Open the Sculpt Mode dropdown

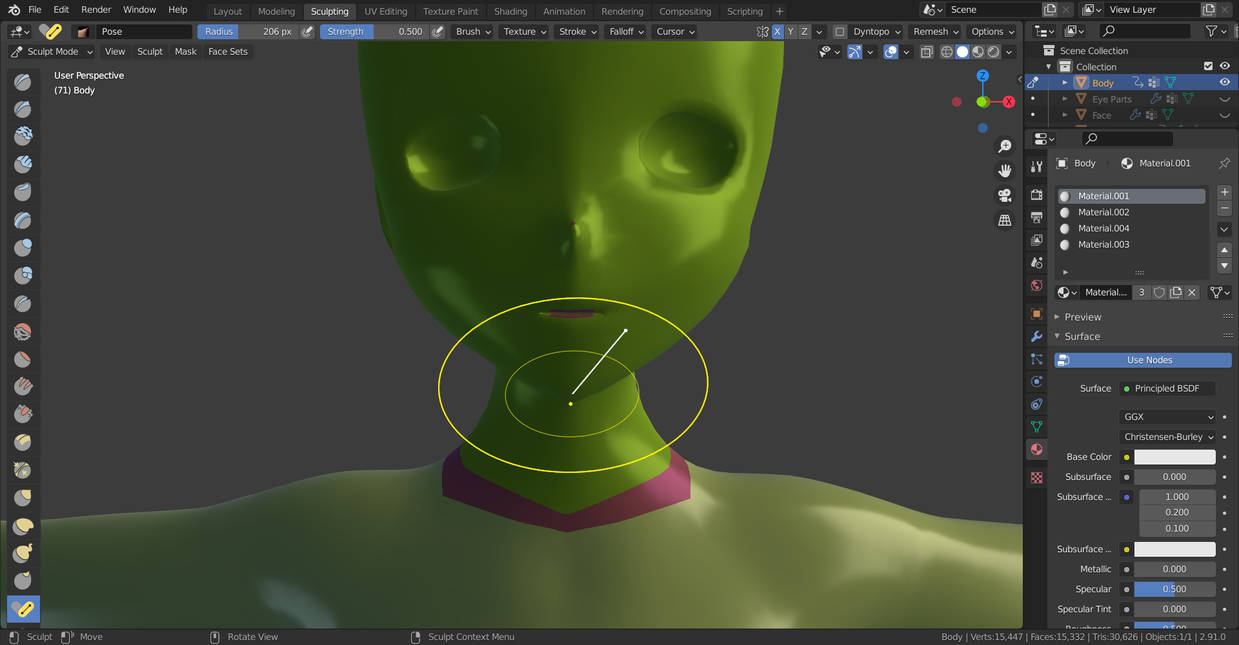coord(52,51)
